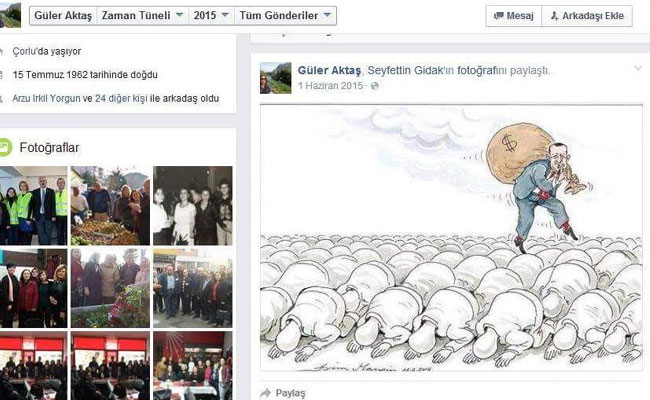Click the profile thumbnail in the top bar

pyautogui.click(x=10, y=15)
